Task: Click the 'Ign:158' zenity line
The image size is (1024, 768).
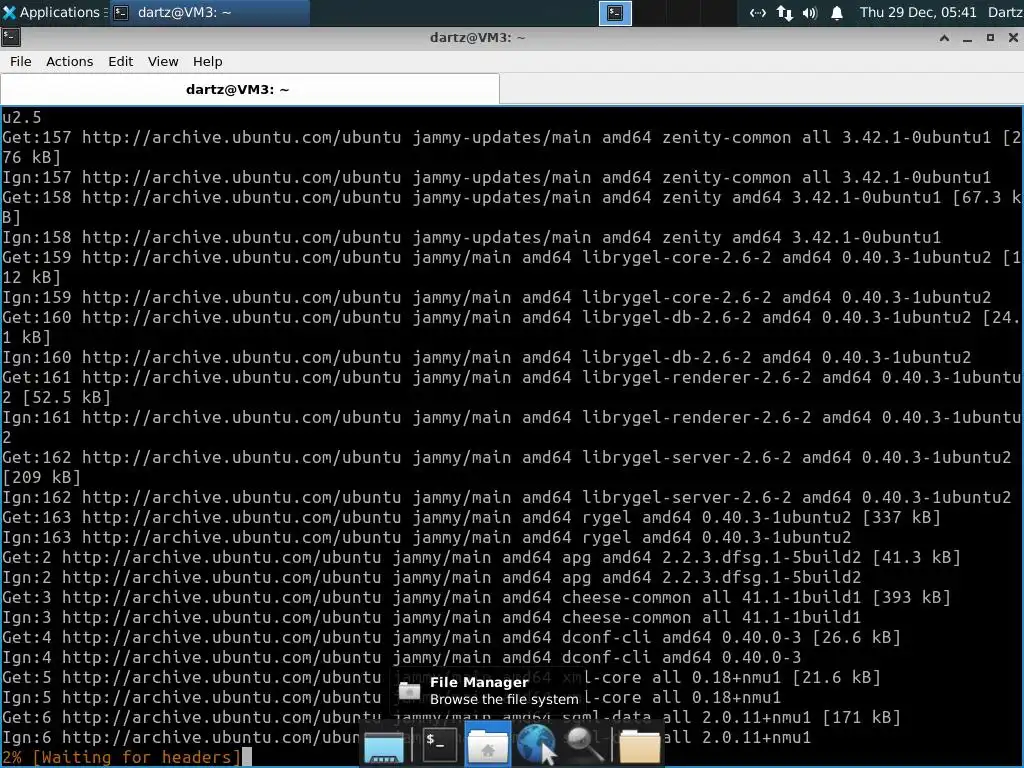Action: coord(472,238)
